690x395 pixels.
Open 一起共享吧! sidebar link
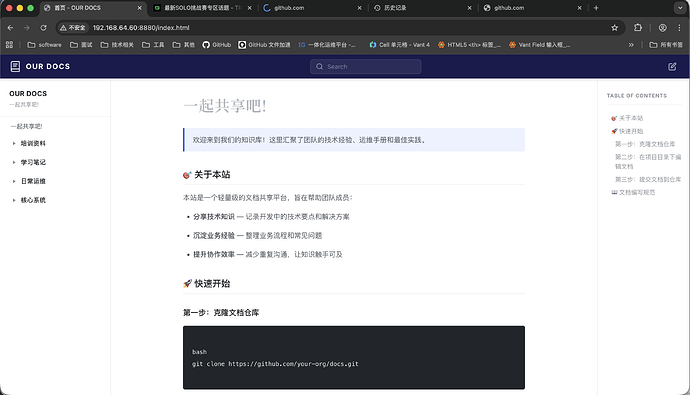tap(26, 126)
